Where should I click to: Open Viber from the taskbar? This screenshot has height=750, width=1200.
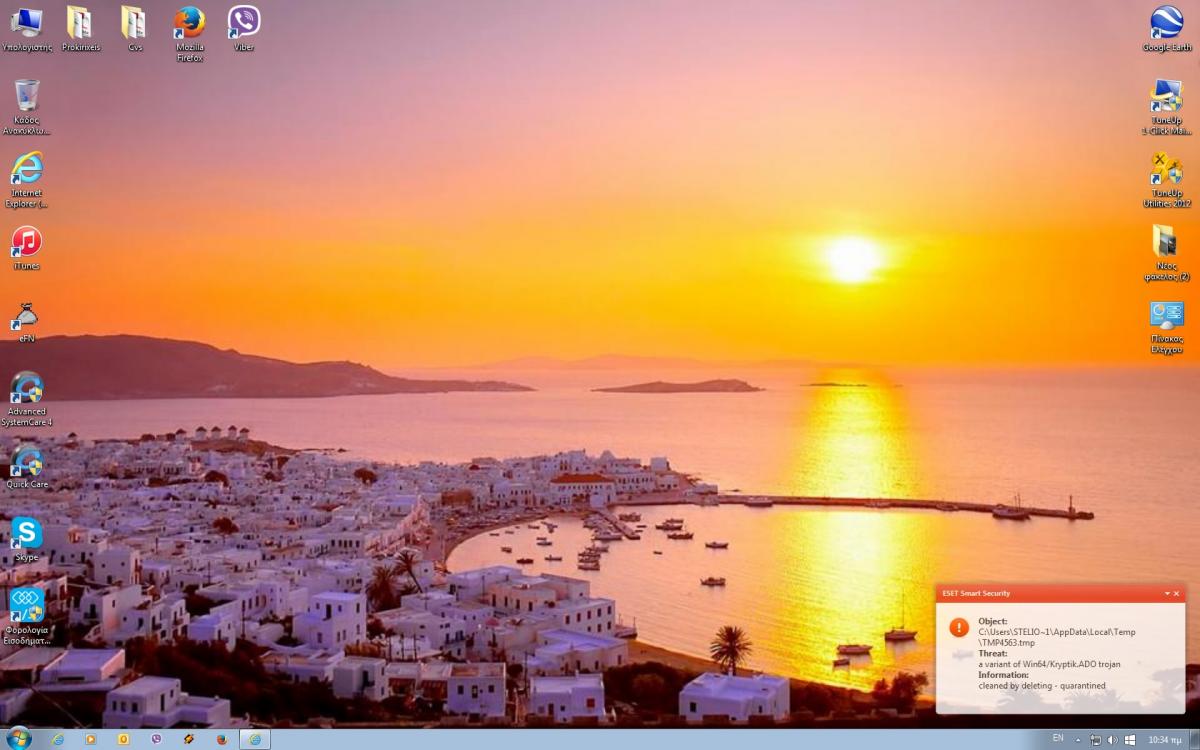point(156,739)
